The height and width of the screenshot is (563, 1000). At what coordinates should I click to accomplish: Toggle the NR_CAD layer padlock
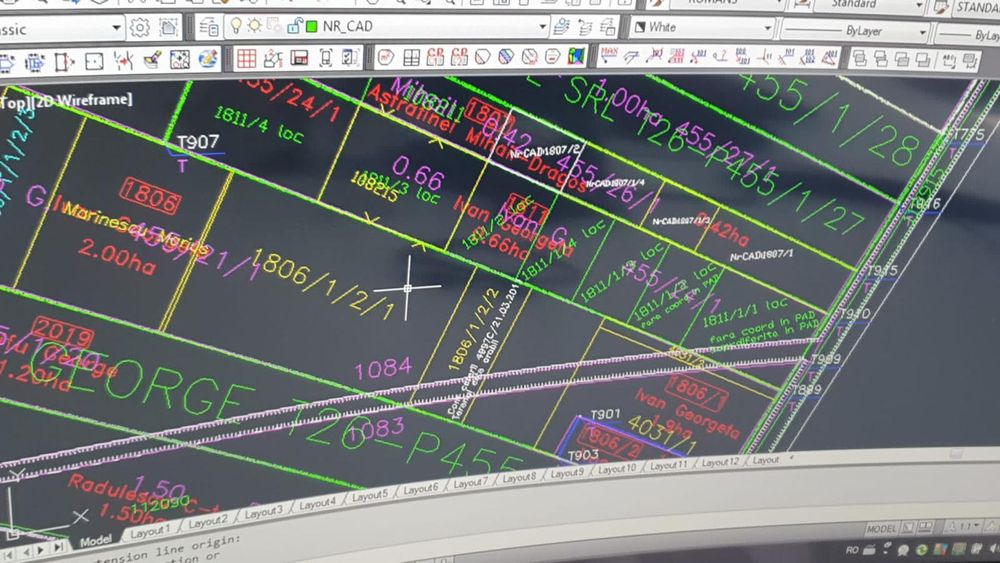tap(294, 26)
